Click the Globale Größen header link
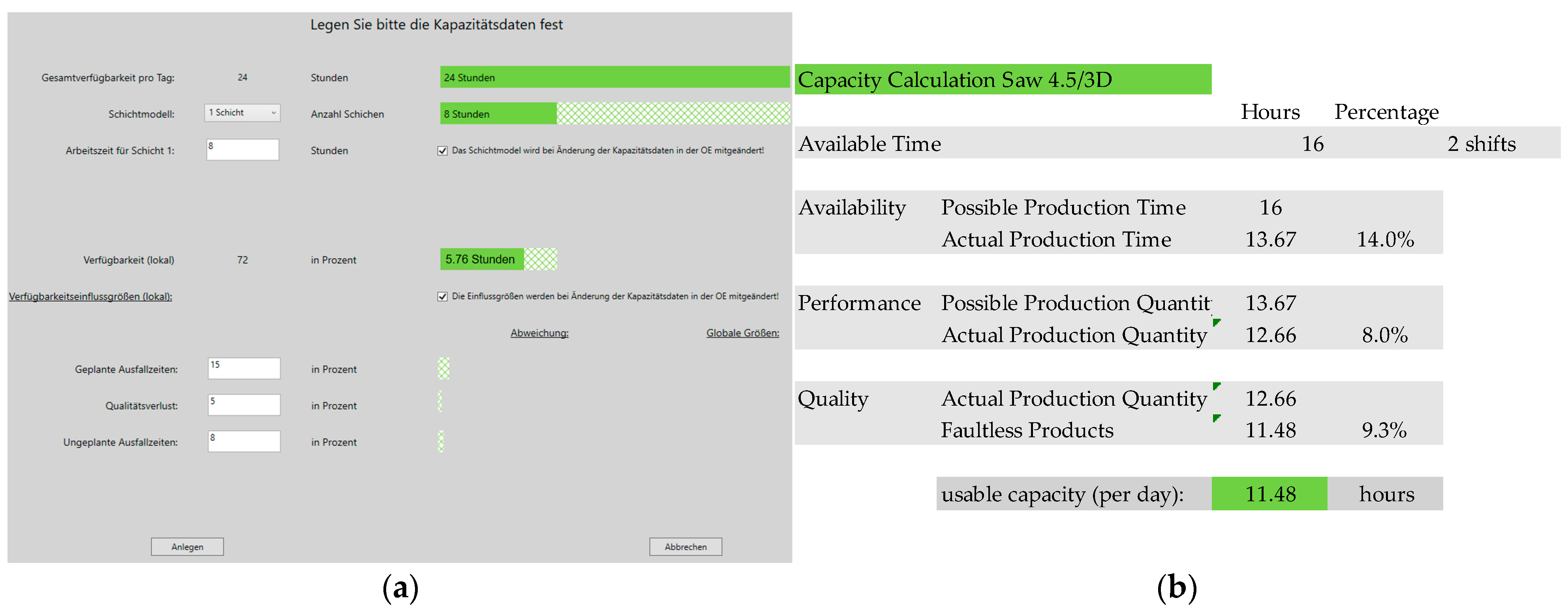The height and width of the screenshot is (615, 1568). pyautogui.click(x=742, y=333)
